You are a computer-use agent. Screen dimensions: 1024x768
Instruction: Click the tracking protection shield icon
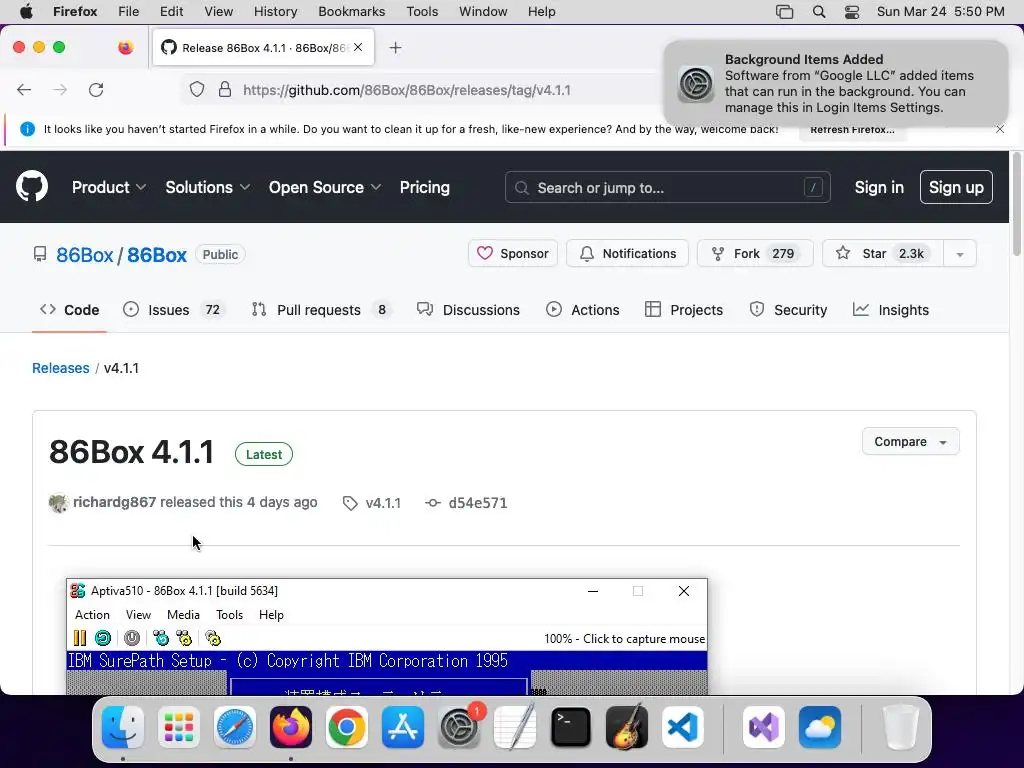point(197,89)
